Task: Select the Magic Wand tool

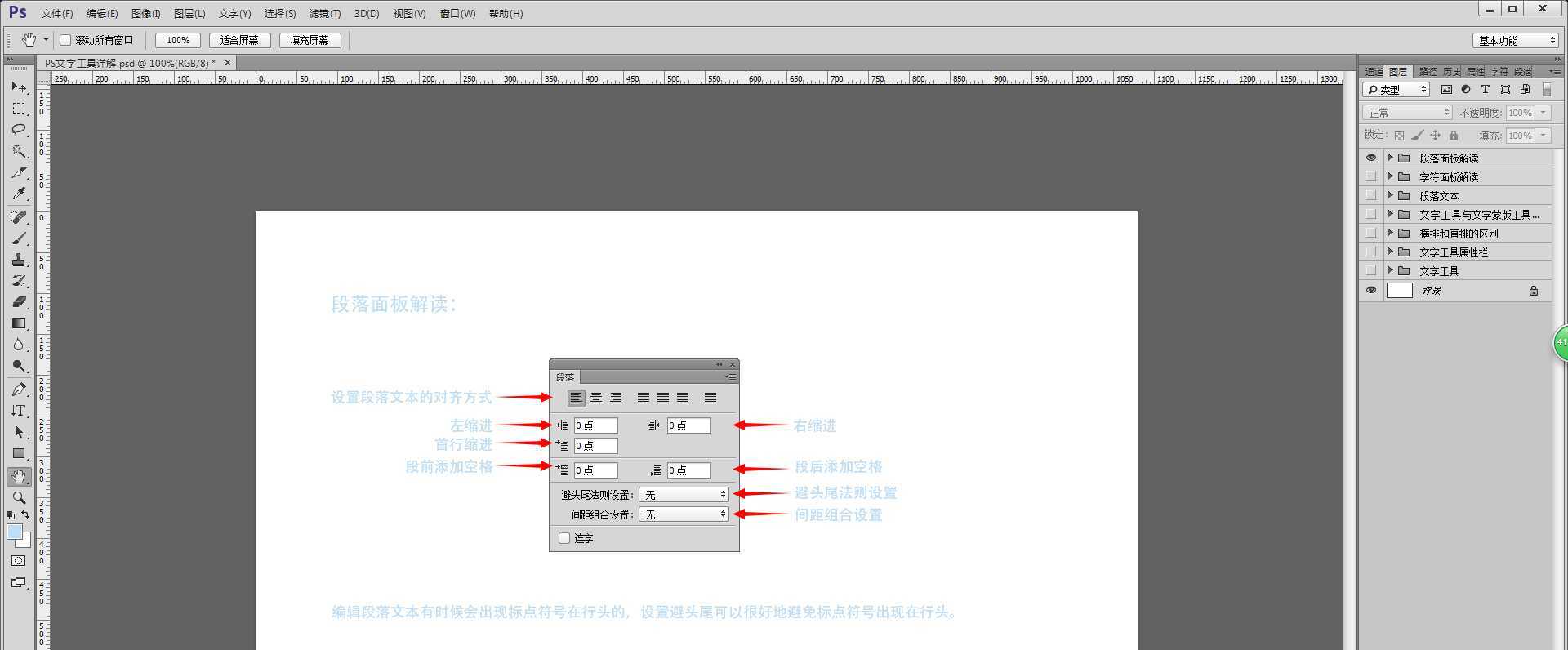Action: 19,151
